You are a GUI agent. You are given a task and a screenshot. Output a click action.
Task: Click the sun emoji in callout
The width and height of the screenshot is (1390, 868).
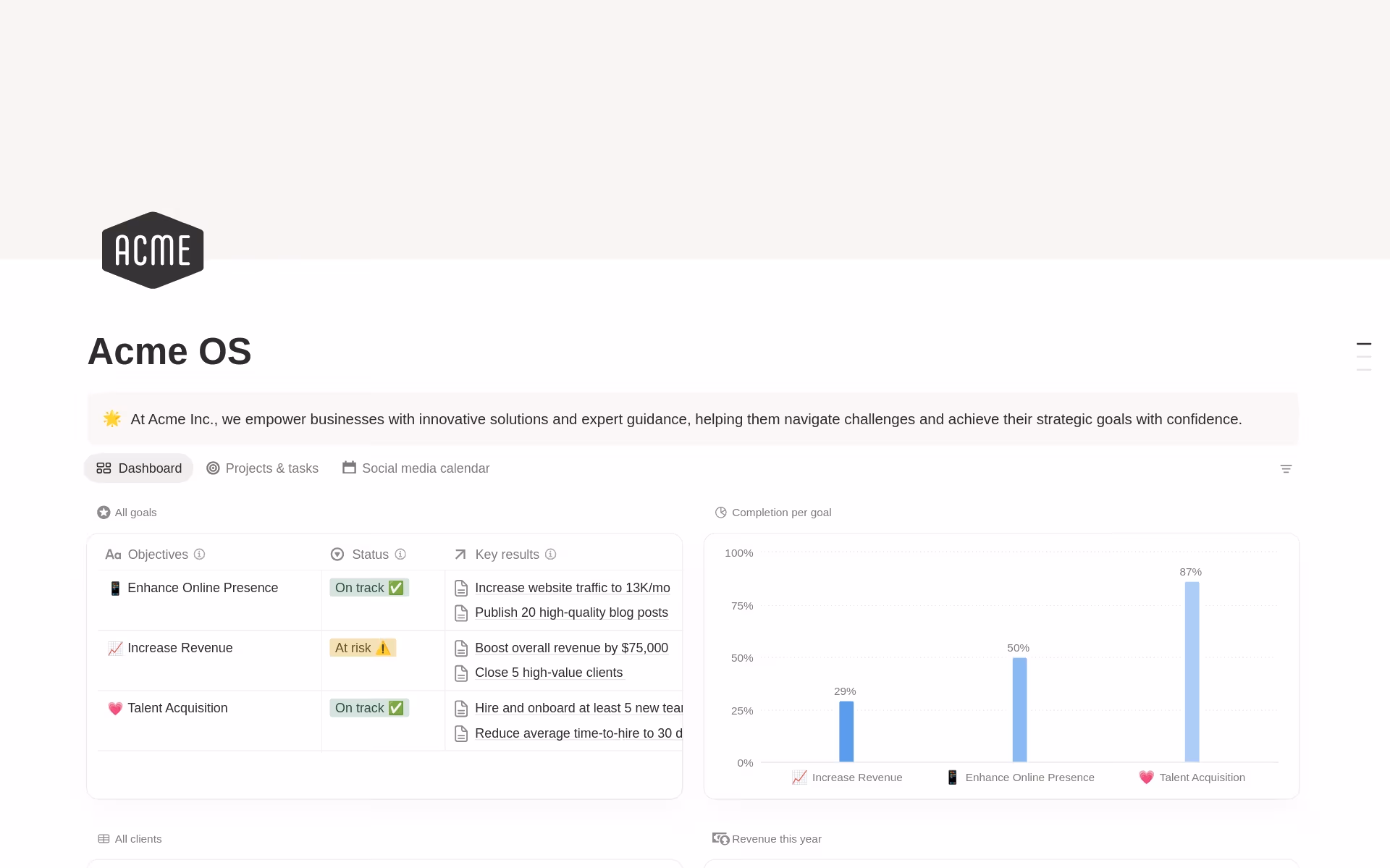click(x=112, y=418)
